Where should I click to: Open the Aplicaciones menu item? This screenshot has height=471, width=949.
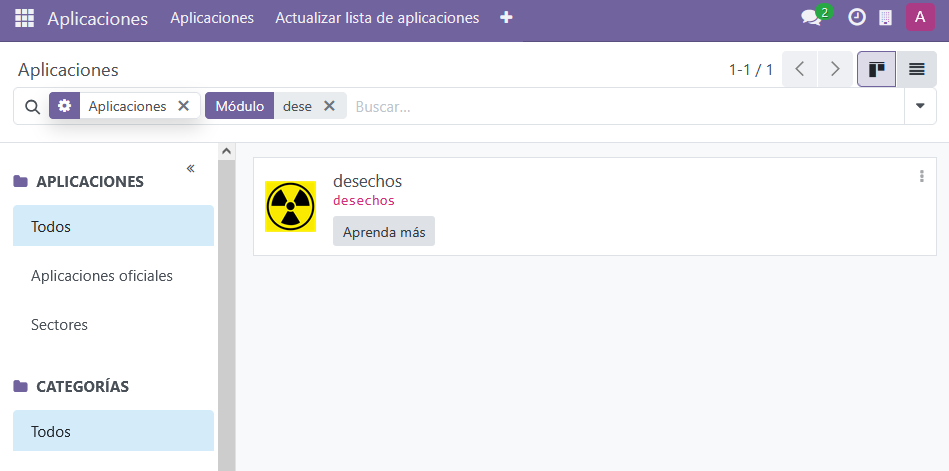(x=212, y=18)
